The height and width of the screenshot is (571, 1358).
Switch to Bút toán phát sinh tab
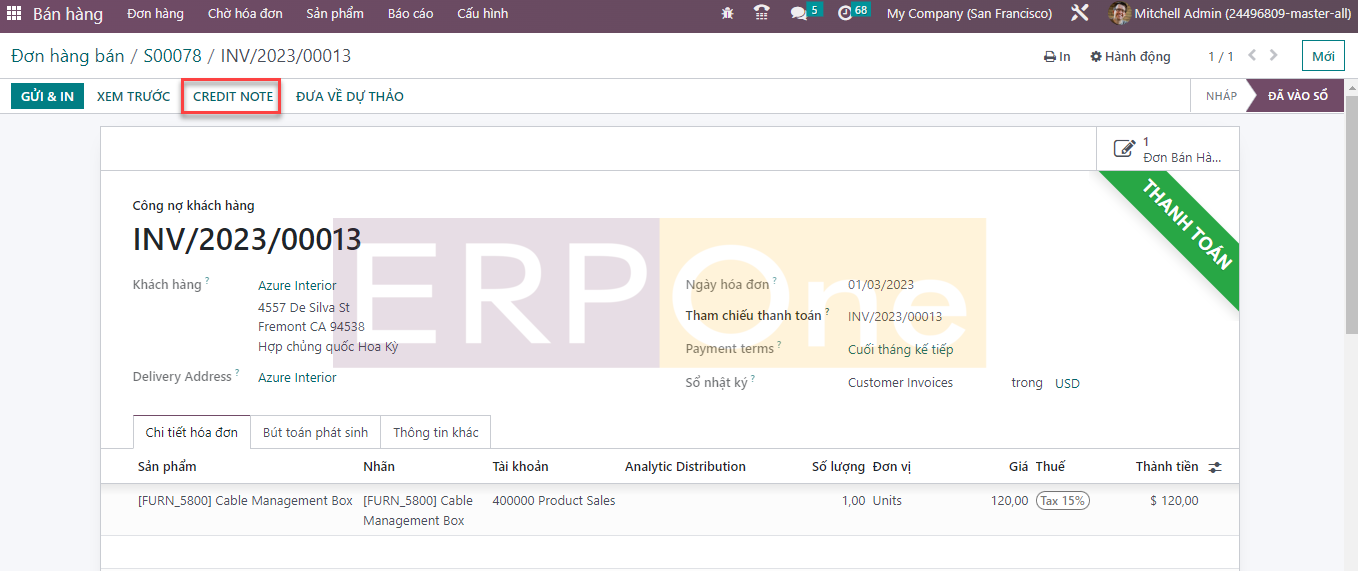click(315, 433)
